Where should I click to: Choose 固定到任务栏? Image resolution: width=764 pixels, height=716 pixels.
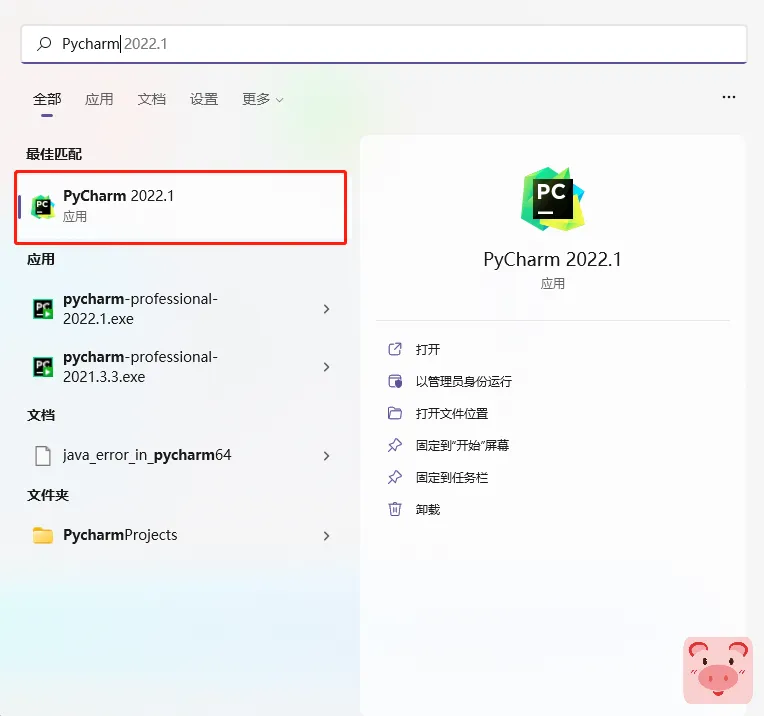(x=452, y=477)
